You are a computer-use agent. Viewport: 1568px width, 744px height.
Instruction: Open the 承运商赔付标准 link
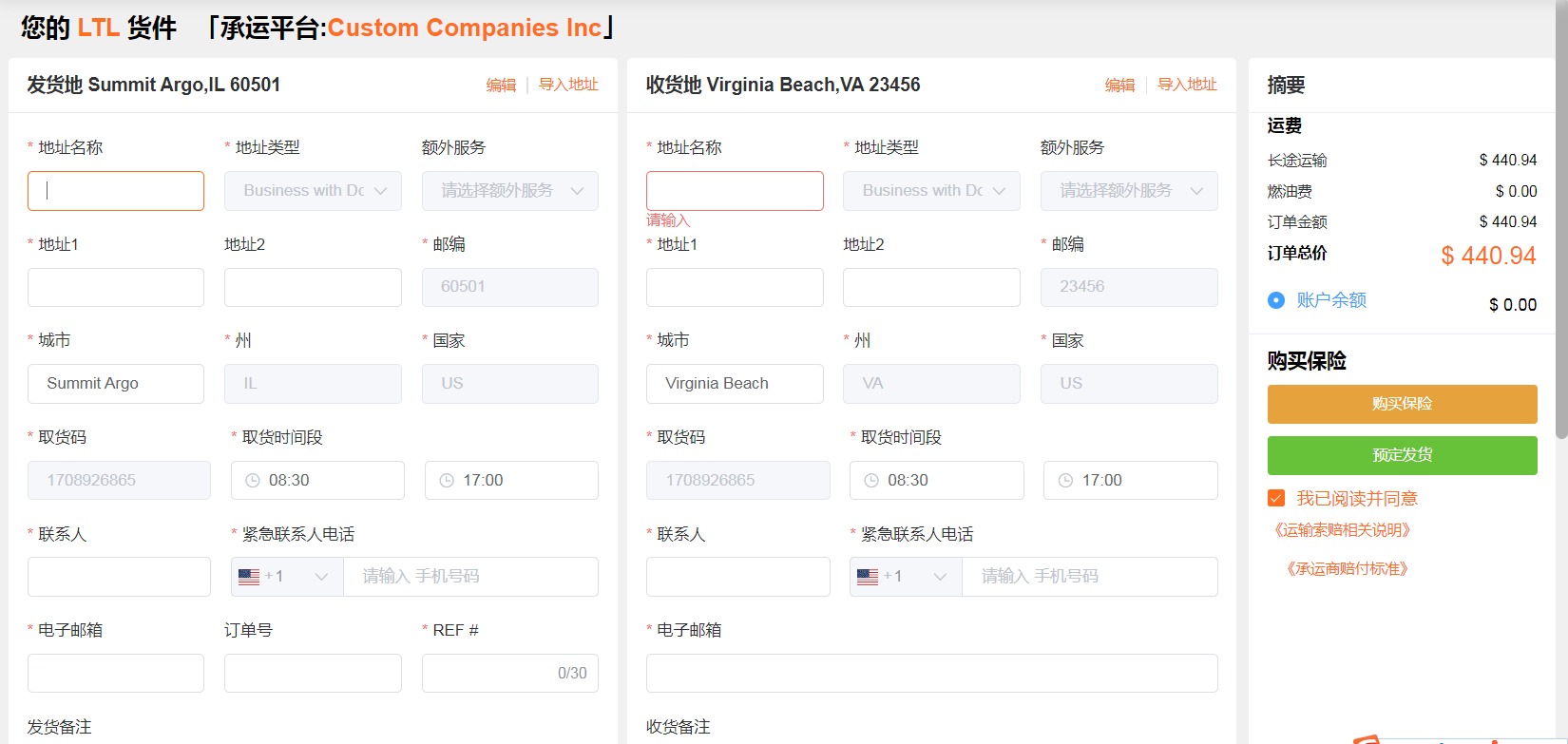(1347, 569)
